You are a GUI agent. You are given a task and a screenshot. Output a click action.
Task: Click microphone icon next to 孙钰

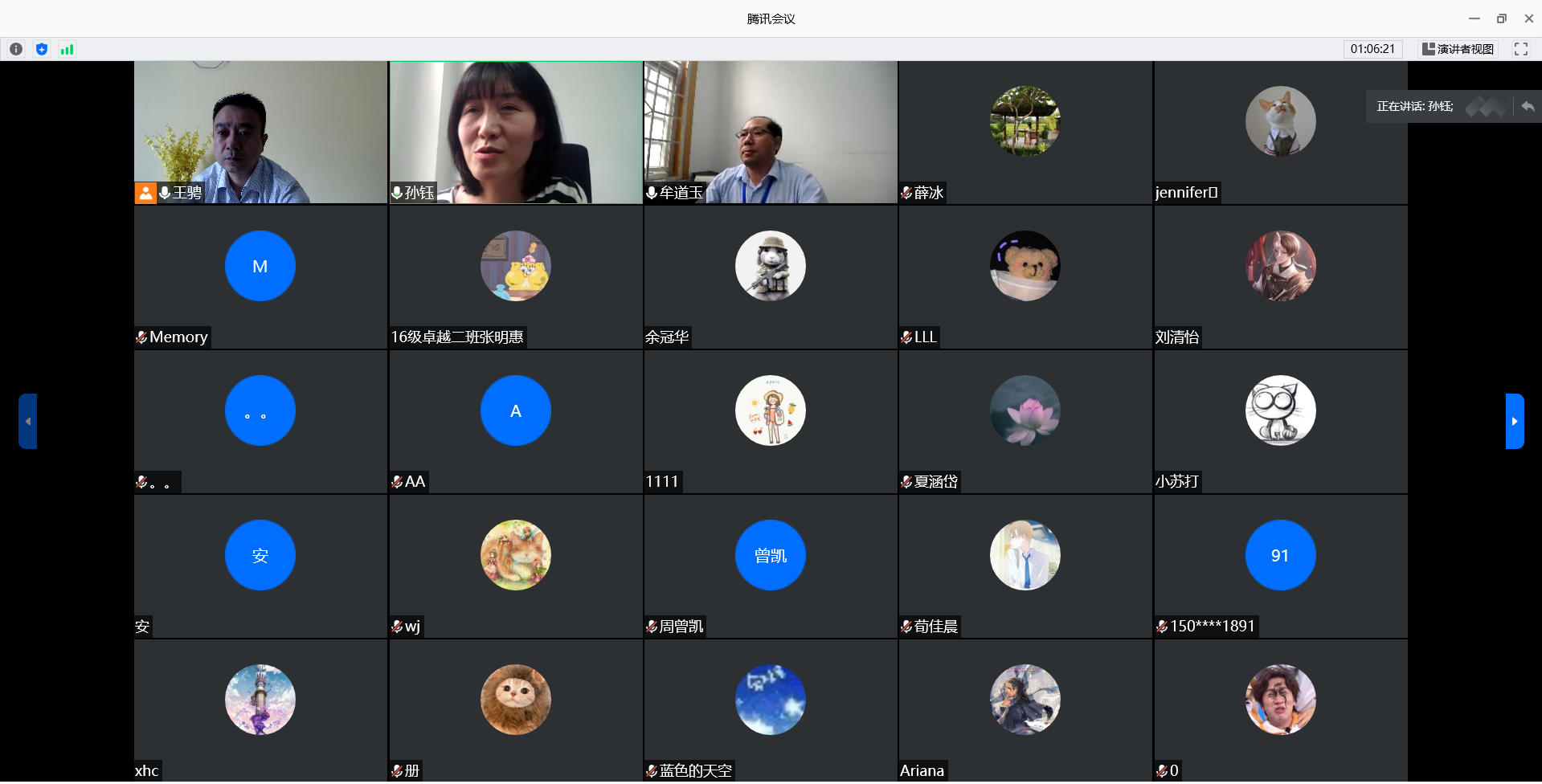coord(397,193)
